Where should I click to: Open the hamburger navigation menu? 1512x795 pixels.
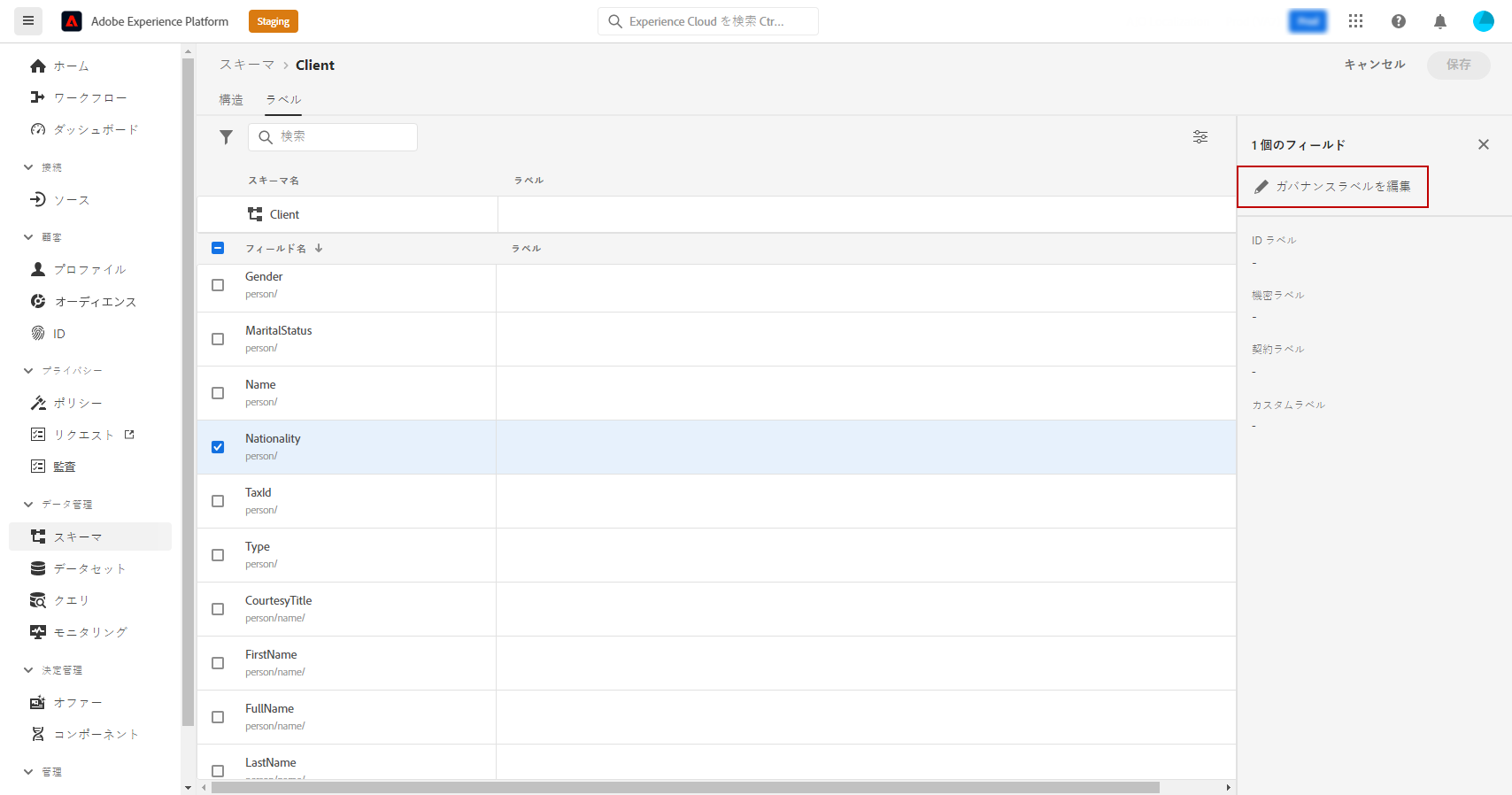[28, 21]
